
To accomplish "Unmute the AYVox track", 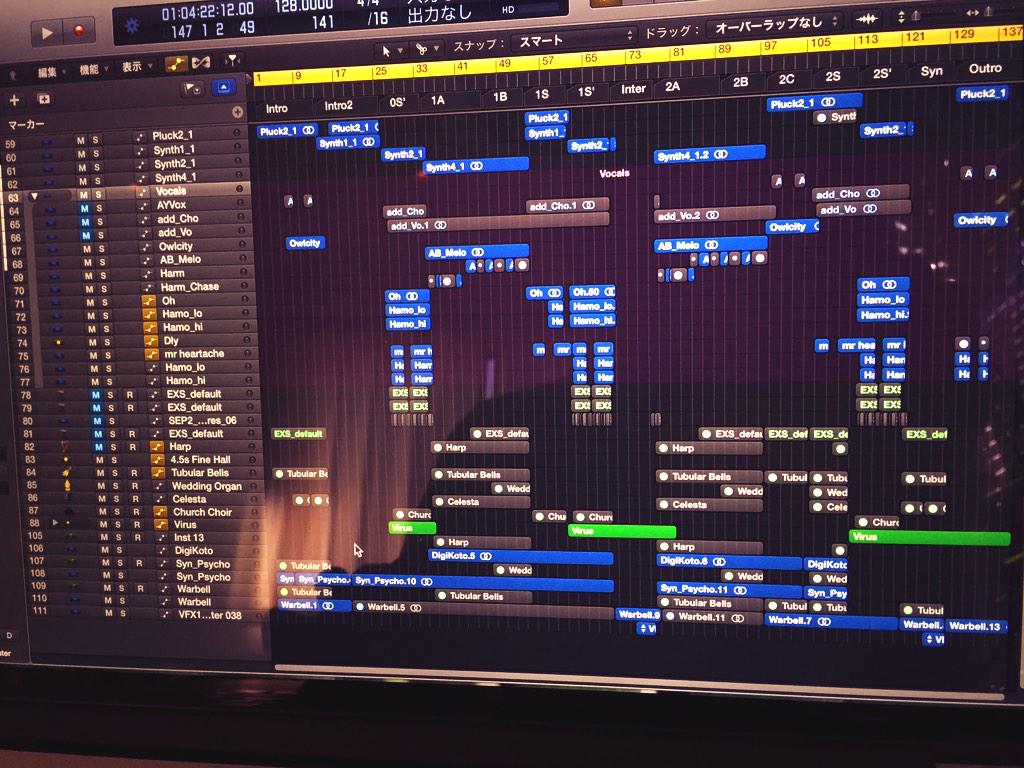I will 84,209.
